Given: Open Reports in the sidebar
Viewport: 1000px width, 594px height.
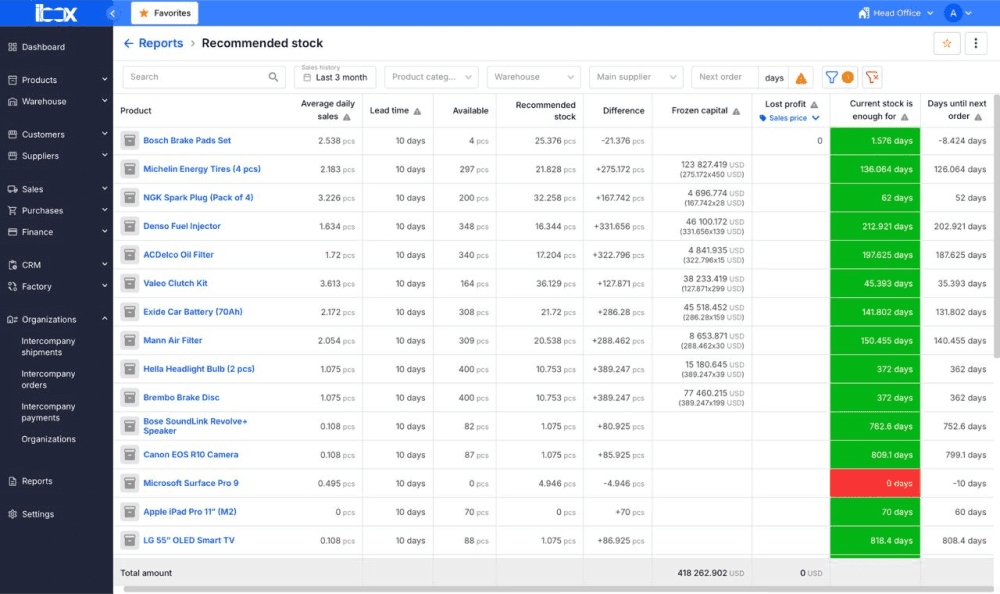Looking at the screenshot, I should (37, 481).
